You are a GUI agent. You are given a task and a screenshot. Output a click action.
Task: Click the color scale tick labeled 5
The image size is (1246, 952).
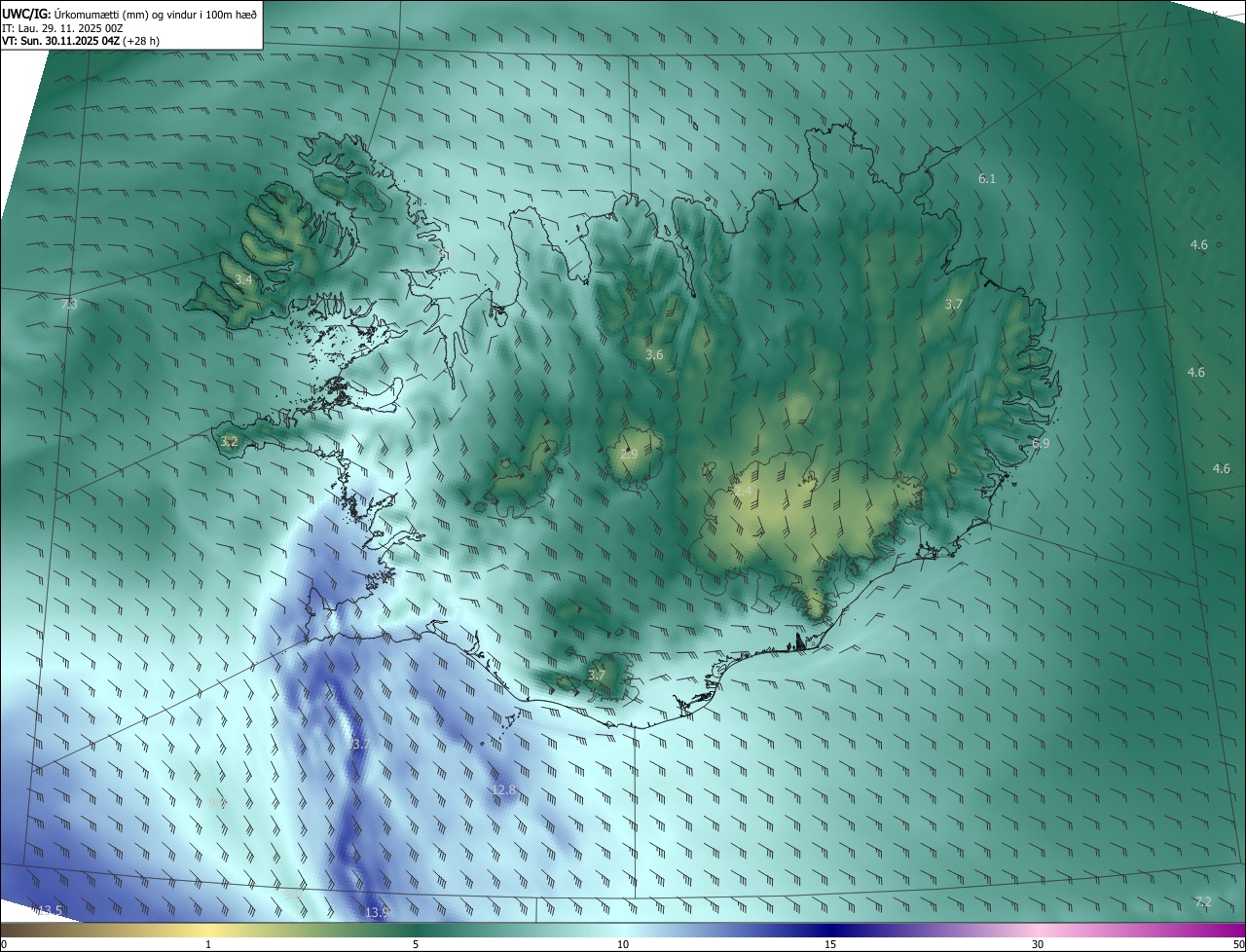[x=416, y=944]
